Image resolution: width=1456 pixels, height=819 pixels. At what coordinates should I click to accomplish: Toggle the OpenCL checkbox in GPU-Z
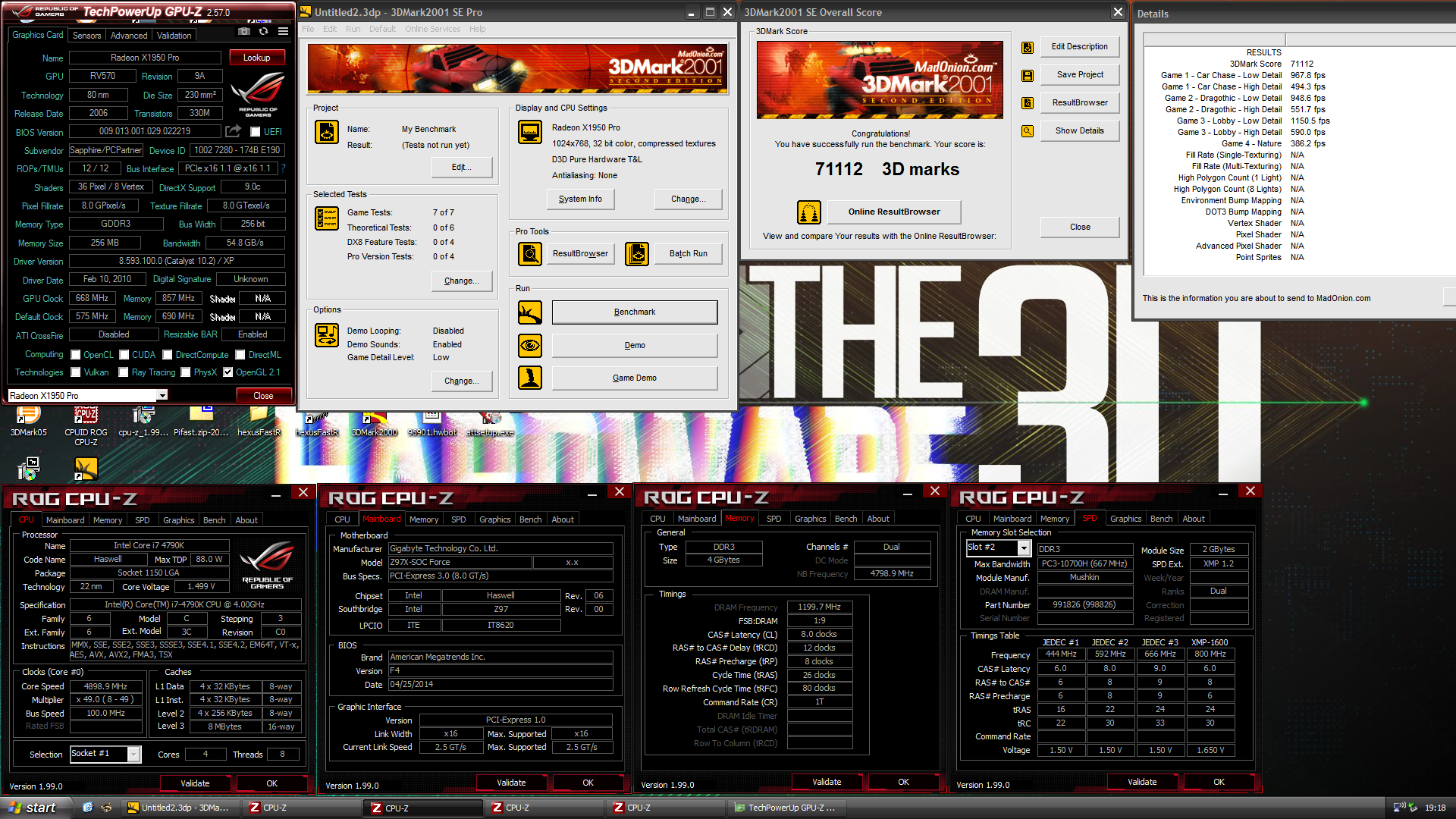coord(76,355)
